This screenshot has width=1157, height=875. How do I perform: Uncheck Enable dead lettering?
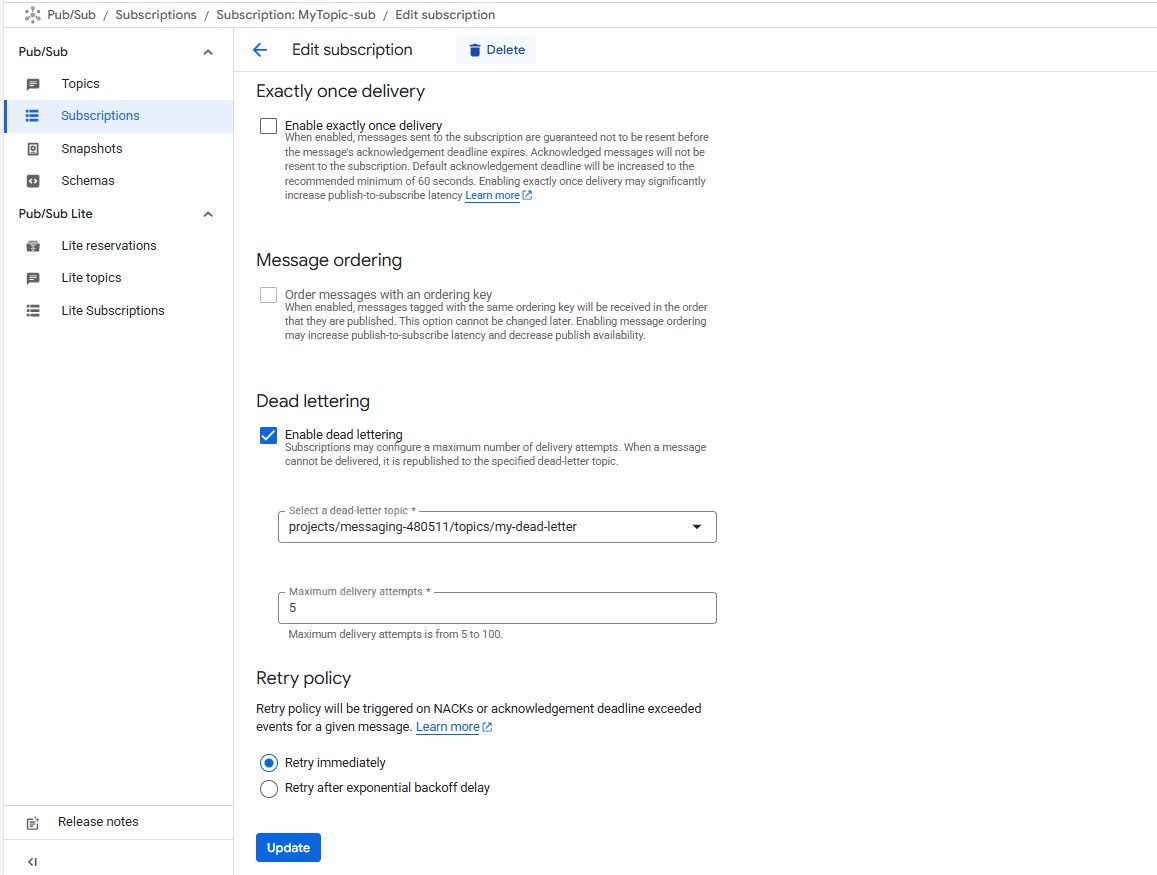[x=268, y=435]
